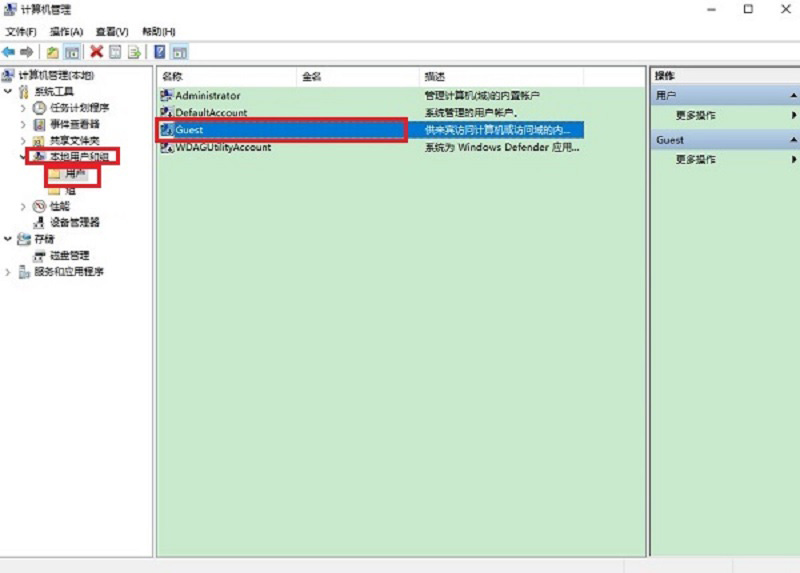Viewport: 800px width, 573px height.
Task: Select the 组 folder in tree
Action: pyautogui.click(x=70, y=191)
